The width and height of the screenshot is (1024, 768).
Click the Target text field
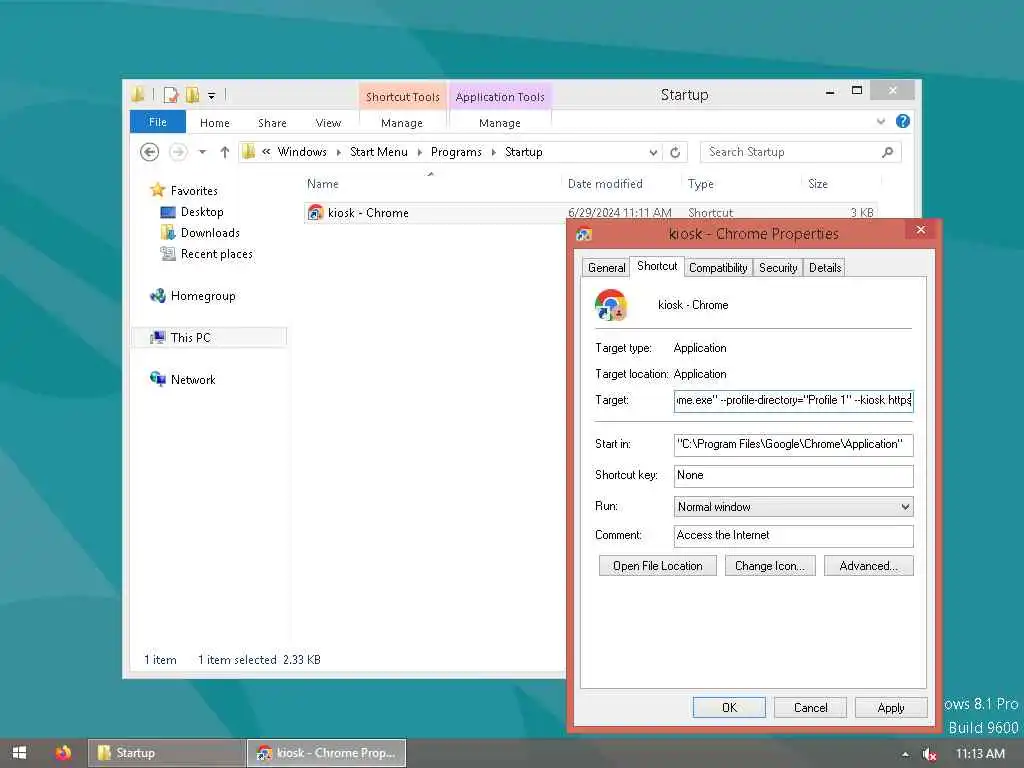pyautogui.click(x=793, y=400)
